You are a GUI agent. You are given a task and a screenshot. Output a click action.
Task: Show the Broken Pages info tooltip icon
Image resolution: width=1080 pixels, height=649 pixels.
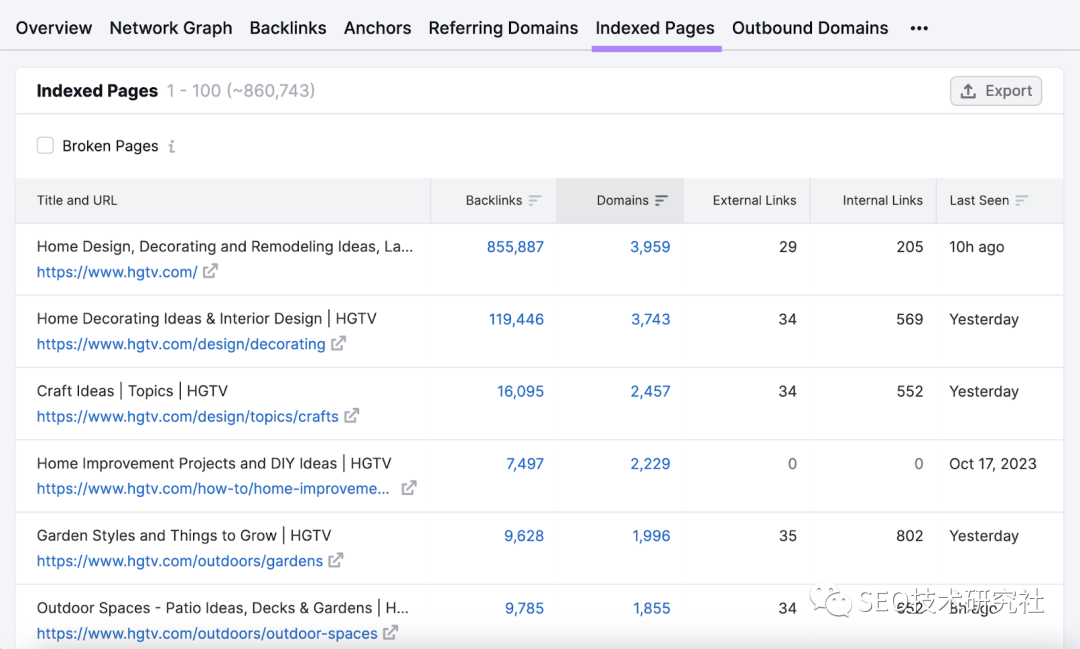(172, 146)
